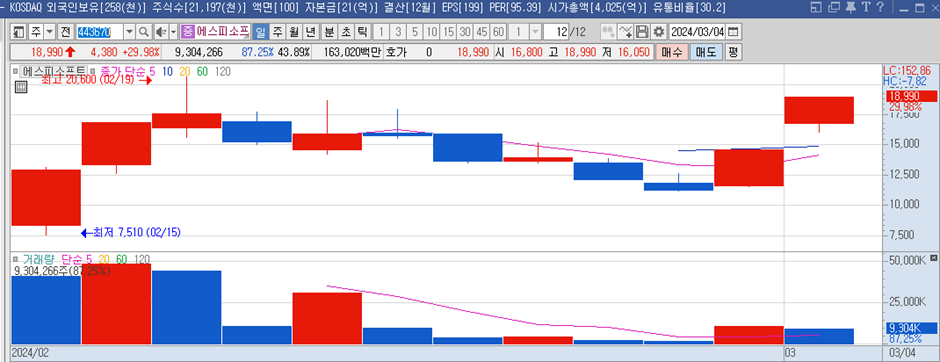
Task: Click the panel layout icon left of 주
Action: tap(19, 32)
